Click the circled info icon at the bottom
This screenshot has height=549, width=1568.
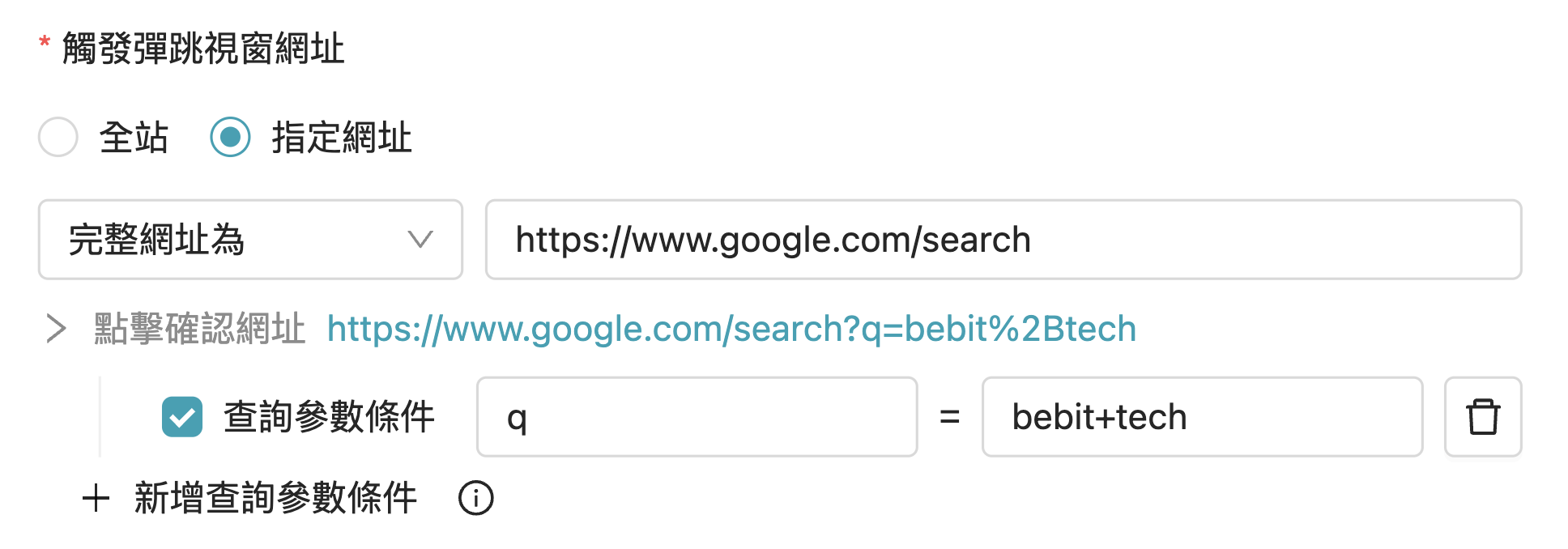[x=476, y=498]
